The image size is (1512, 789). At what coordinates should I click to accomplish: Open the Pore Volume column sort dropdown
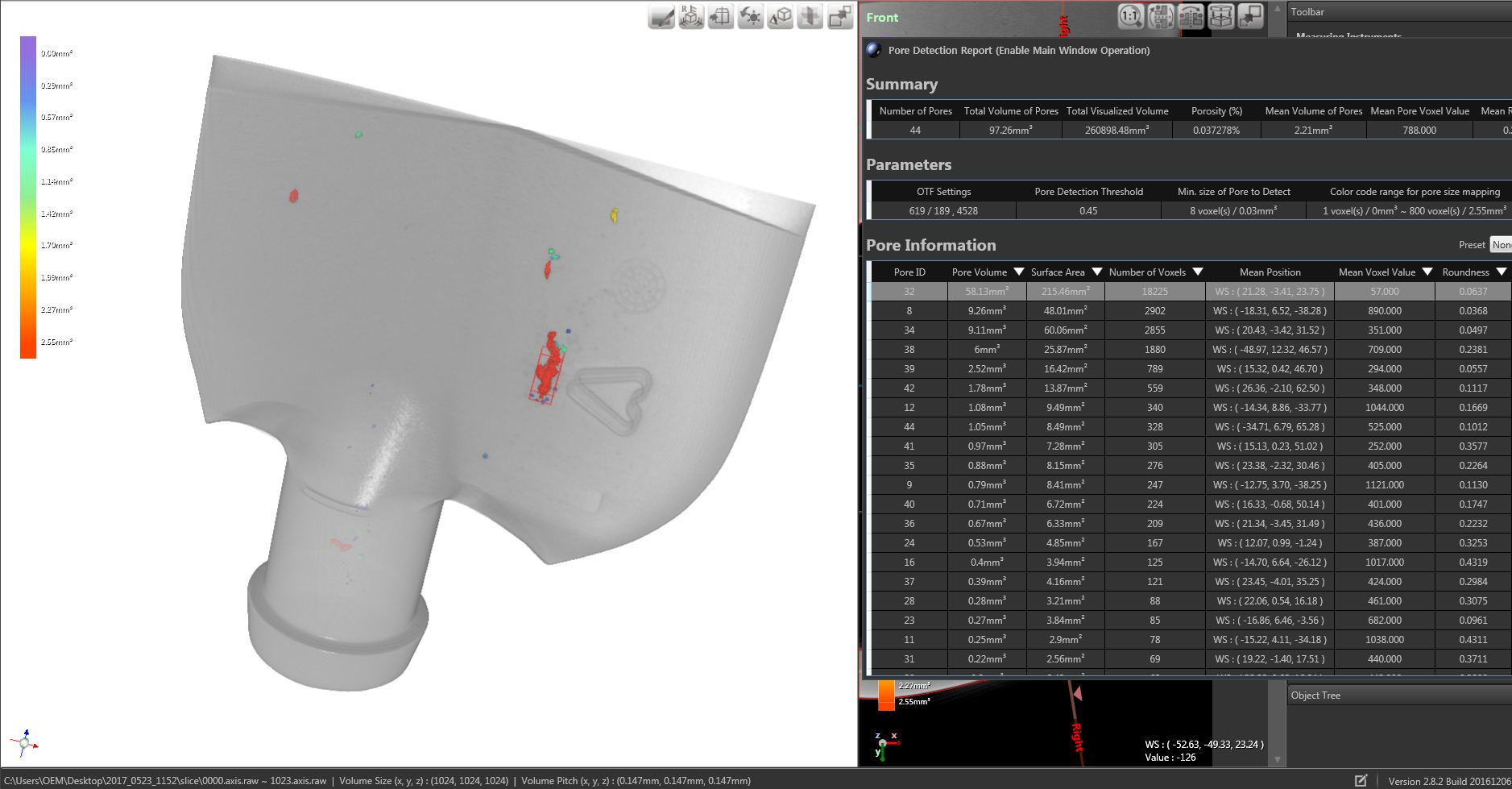[1018, 272]
